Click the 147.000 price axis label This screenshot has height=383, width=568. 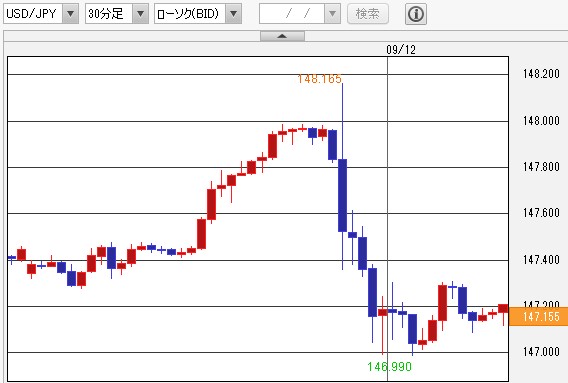click(541, 351)
